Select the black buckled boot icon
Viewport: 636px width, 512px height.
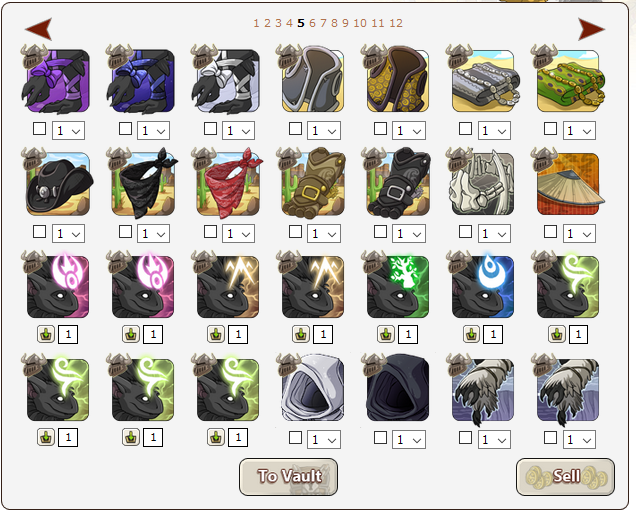click(398, 184)
